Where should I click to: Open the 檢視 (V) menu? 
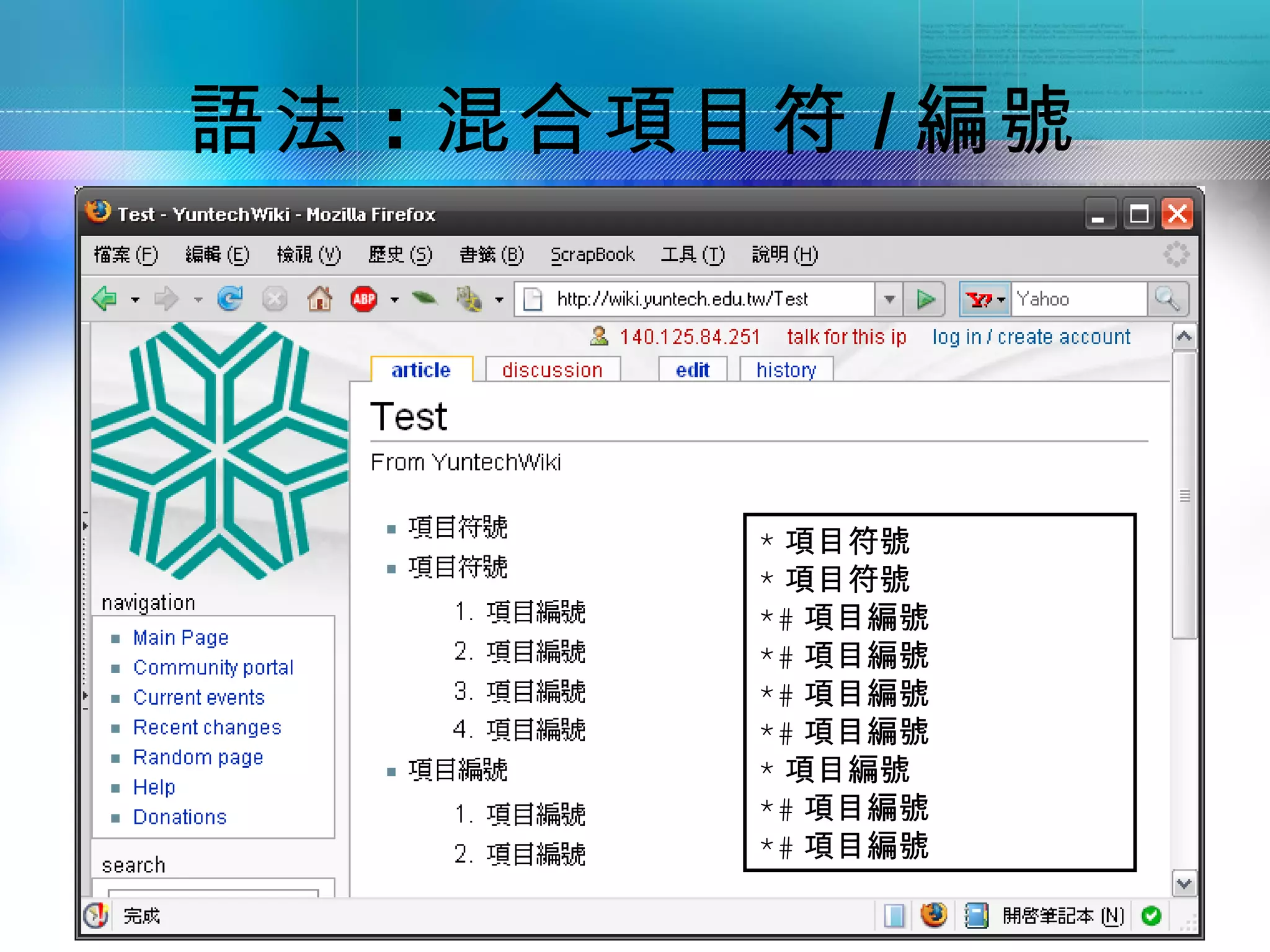309,255
